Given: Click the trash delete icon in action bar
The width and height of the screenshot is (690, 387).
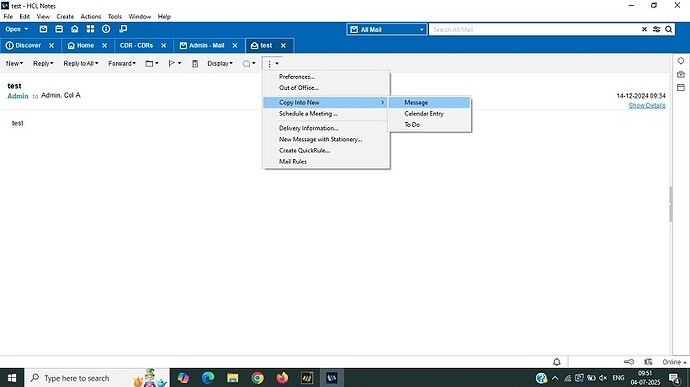Looking at the screenshot, I should tap(195, 64).
